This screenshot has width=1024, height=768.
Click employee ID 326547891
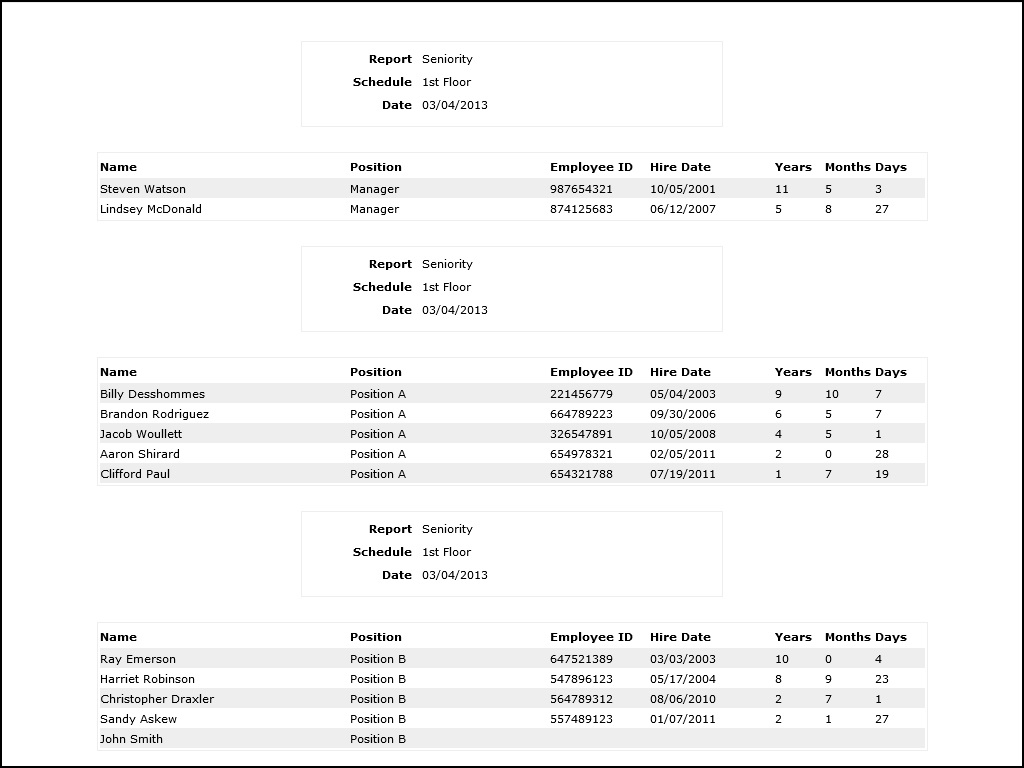[581, 434]
